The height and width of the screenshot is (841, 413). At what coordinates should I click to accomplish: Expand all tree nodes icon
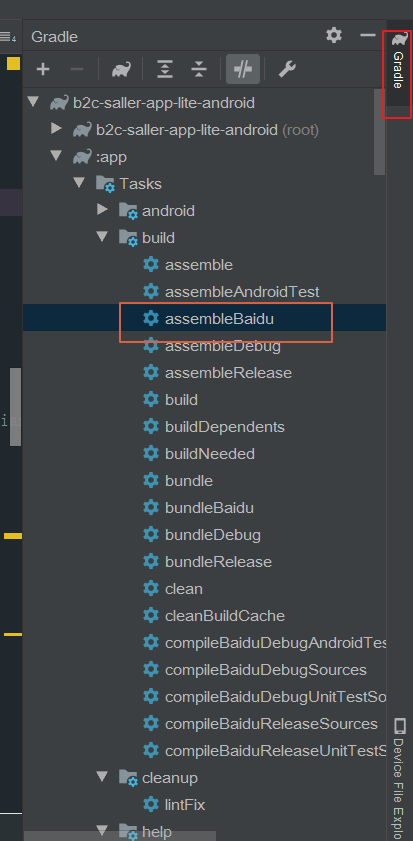(165, 69)
